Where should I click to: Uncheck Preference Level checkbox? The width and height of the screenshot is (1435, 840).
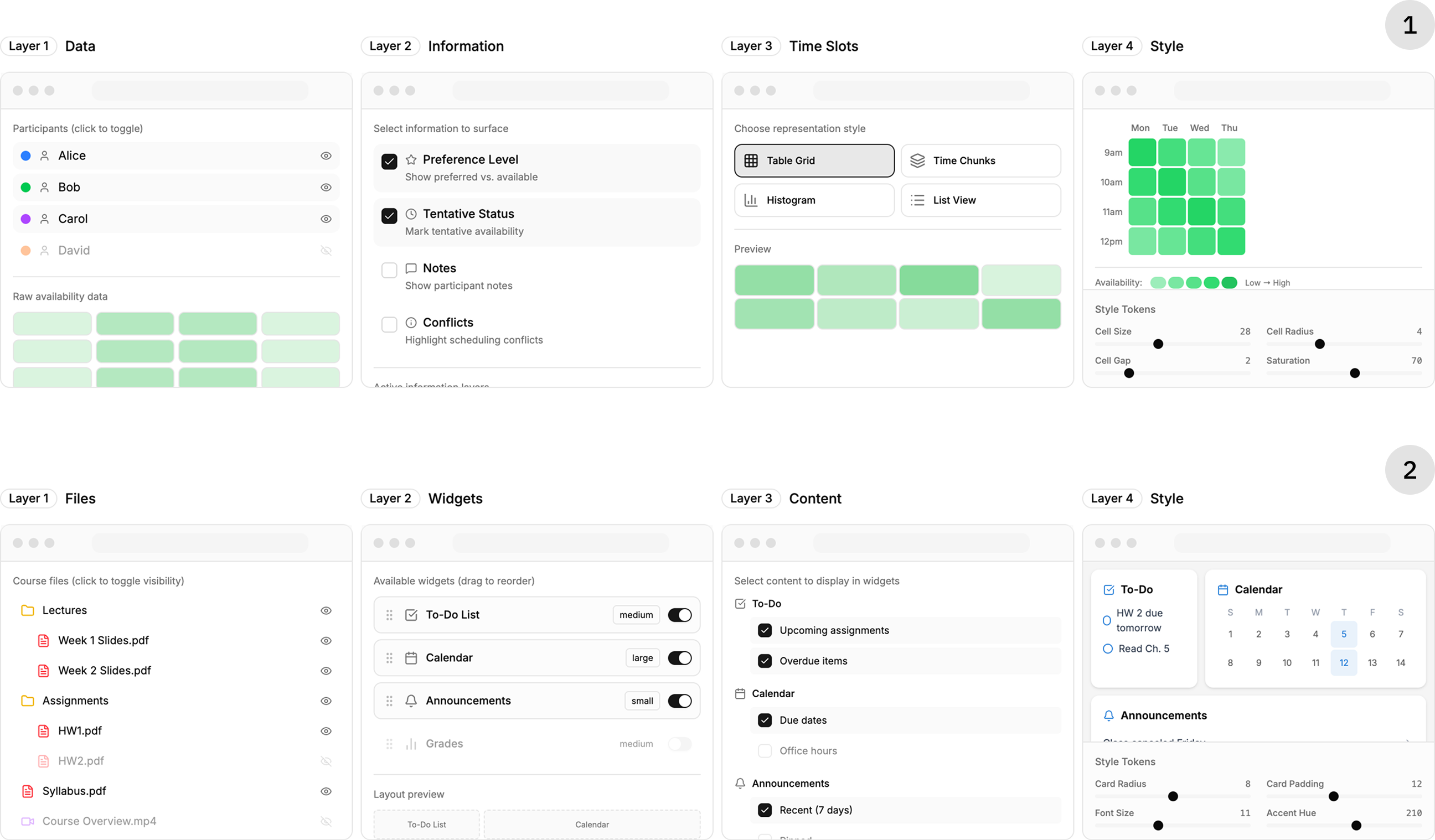coord(389,162)
